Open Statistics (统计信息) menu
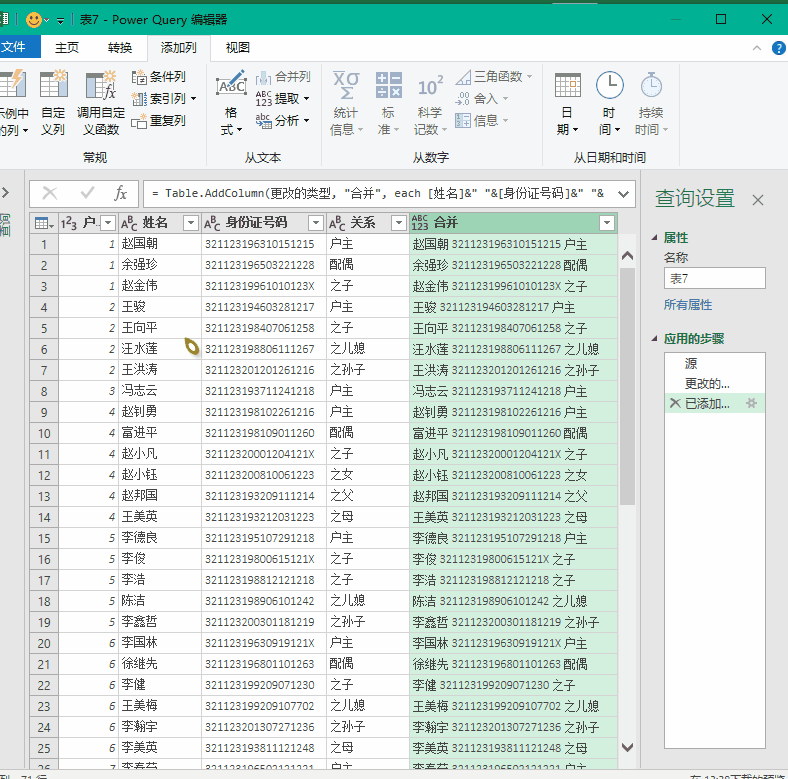 [346, 103]
